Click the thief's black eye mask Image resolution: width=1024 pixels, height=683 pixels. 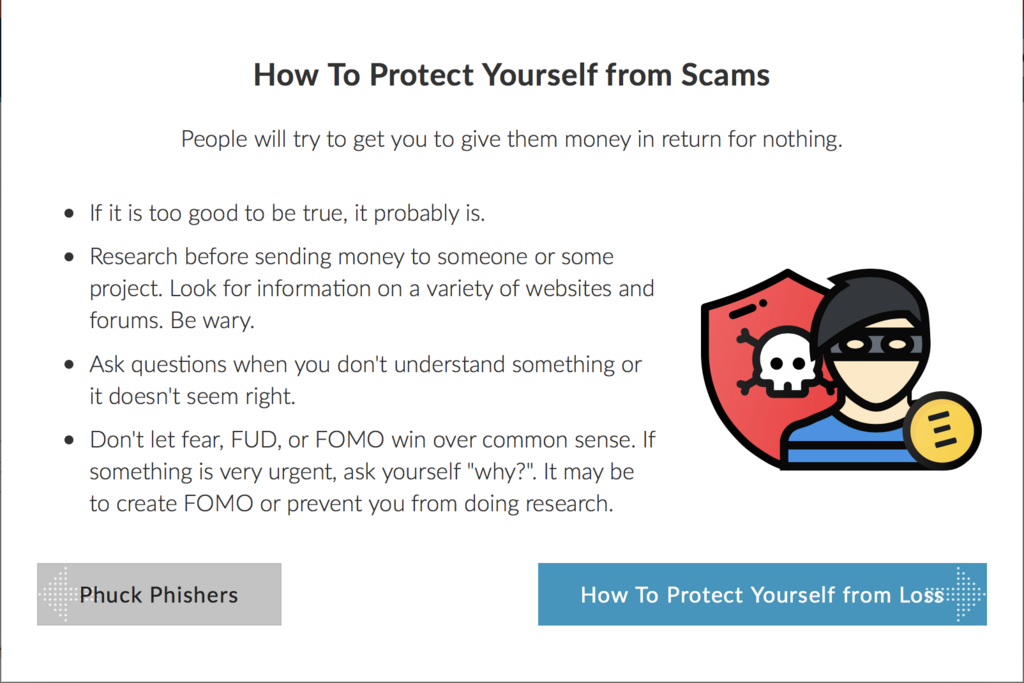pos(876,343)
